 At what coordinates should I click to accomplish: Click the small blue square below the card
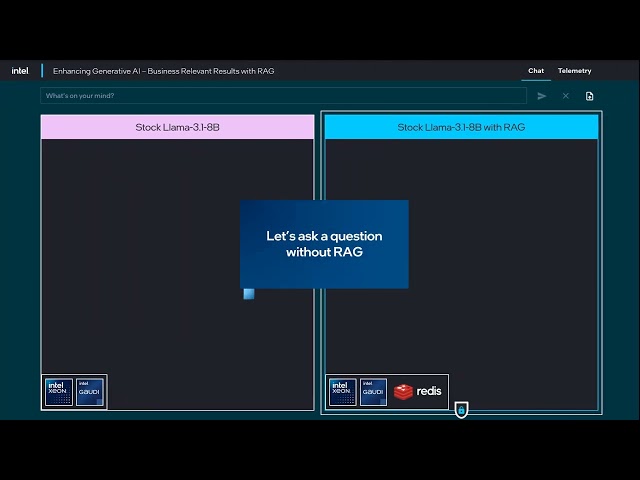[x=249, y=294]
